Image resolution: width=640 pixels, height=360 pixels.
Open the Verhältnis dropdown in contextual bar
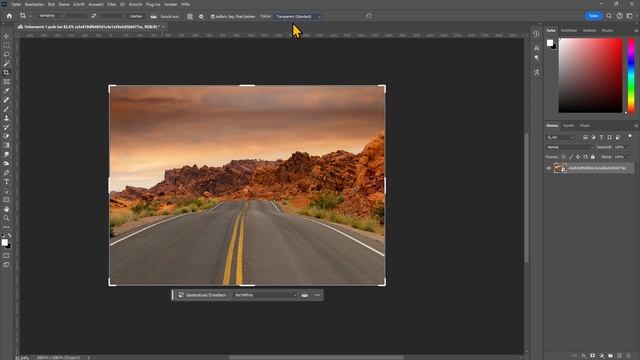(265, 295)
